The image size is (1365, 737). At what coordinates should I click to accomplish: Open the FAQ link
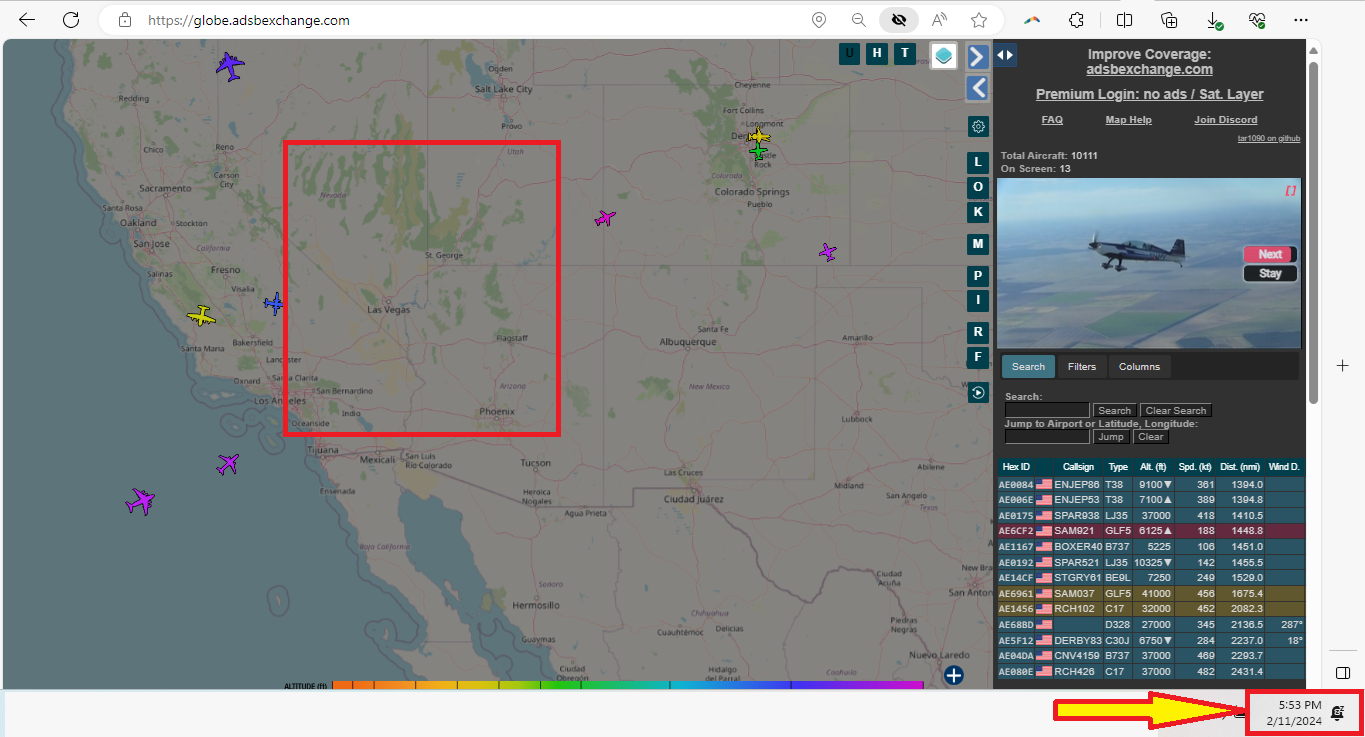[x=1052, y=120]
